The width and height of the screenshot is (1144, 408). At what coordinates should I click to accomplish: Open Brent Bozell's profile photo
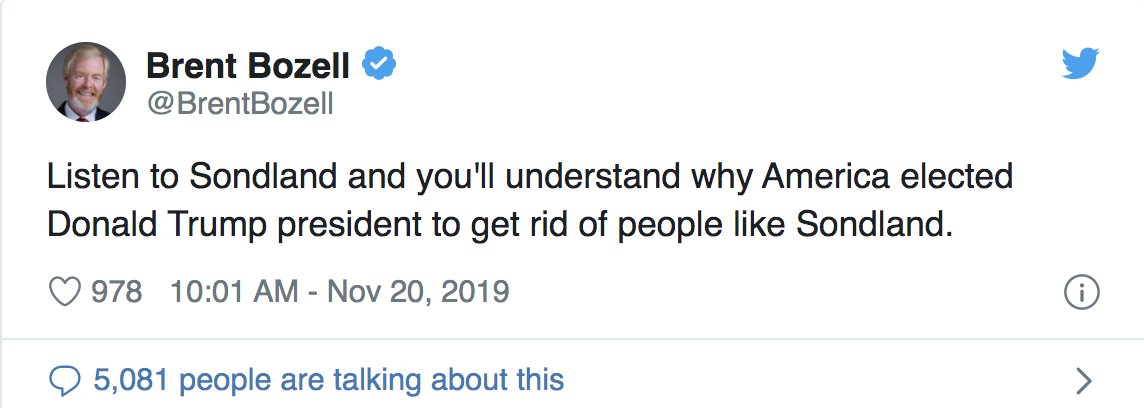86,82
